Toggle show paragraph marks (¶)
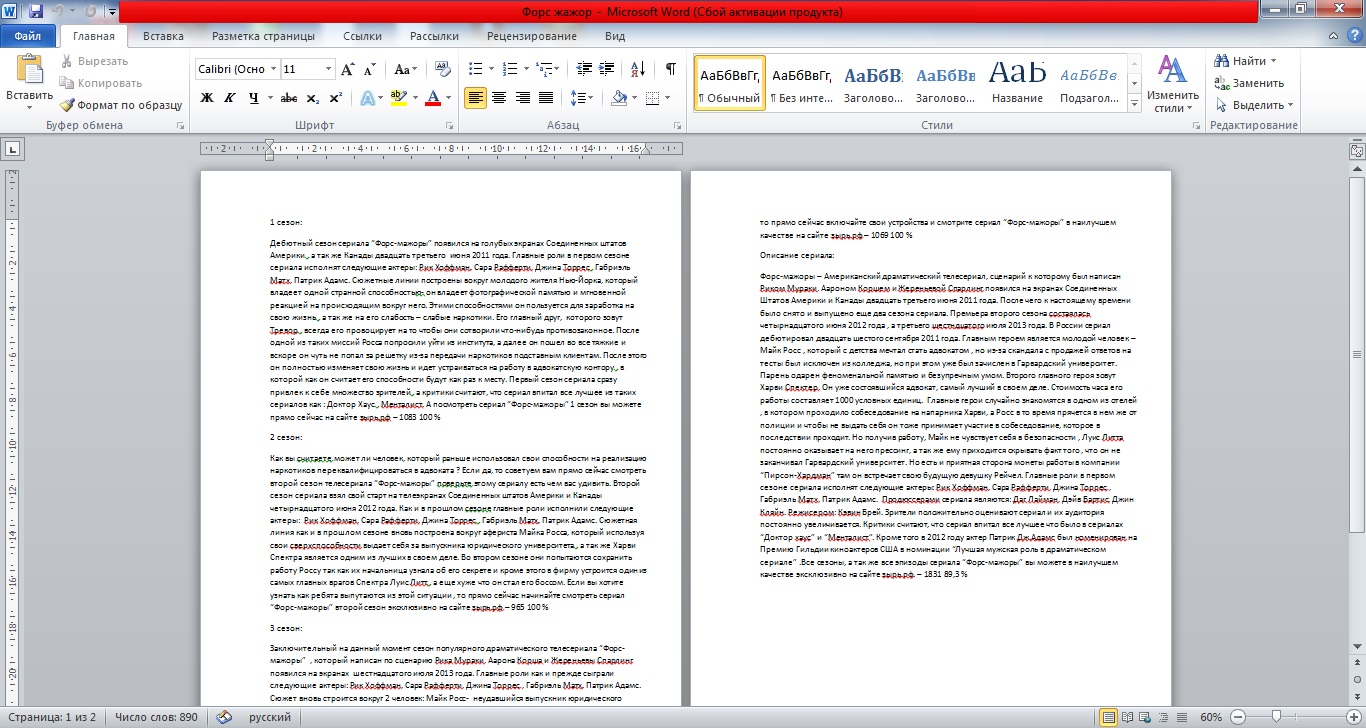The image size is (1366, 728). (x=670, y=70)
